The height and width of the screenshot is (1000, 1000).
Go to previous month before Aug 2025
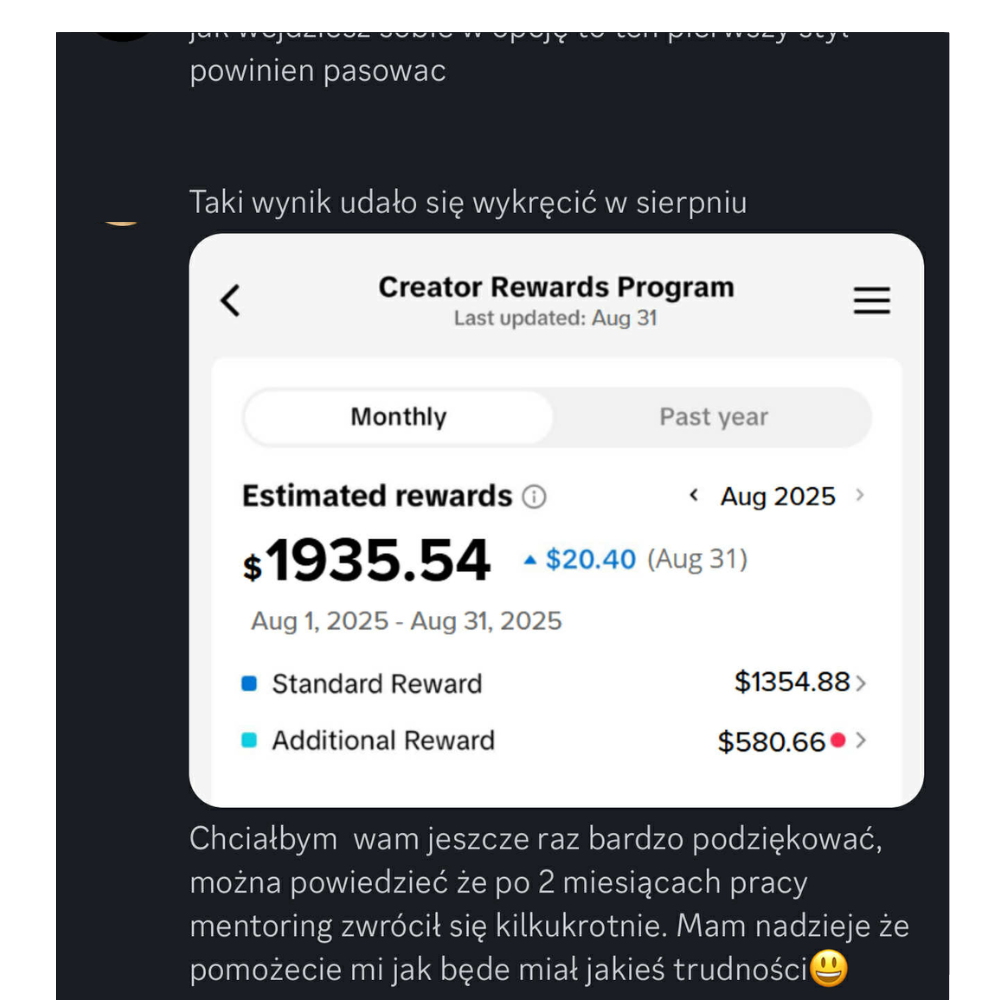694,496
